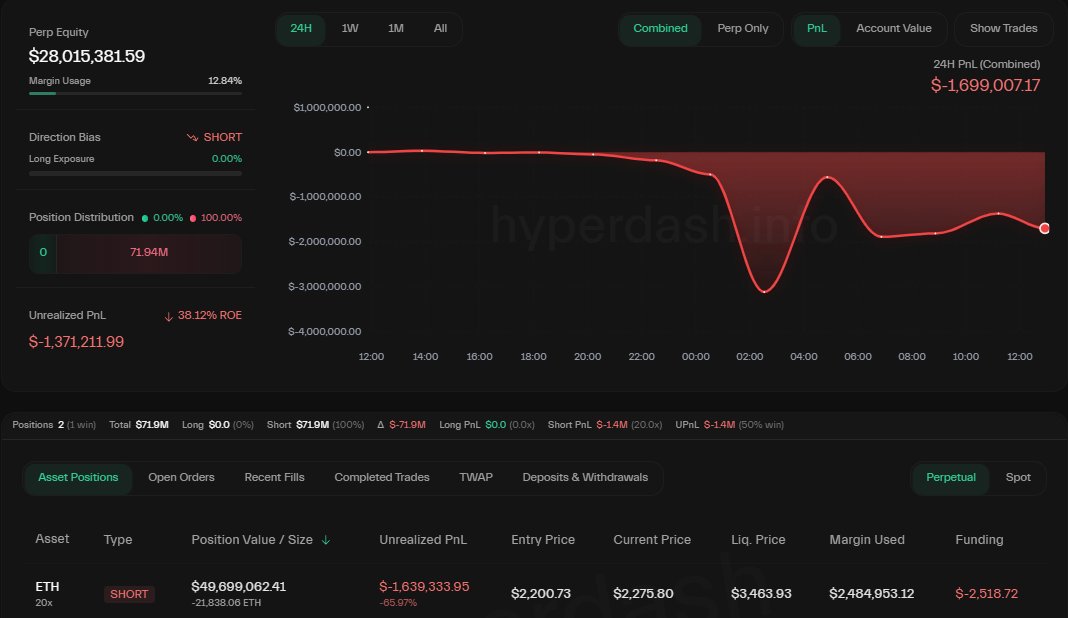Switch to Spot positions view
Screen dimensions: 1068x618
point(1018,477)
